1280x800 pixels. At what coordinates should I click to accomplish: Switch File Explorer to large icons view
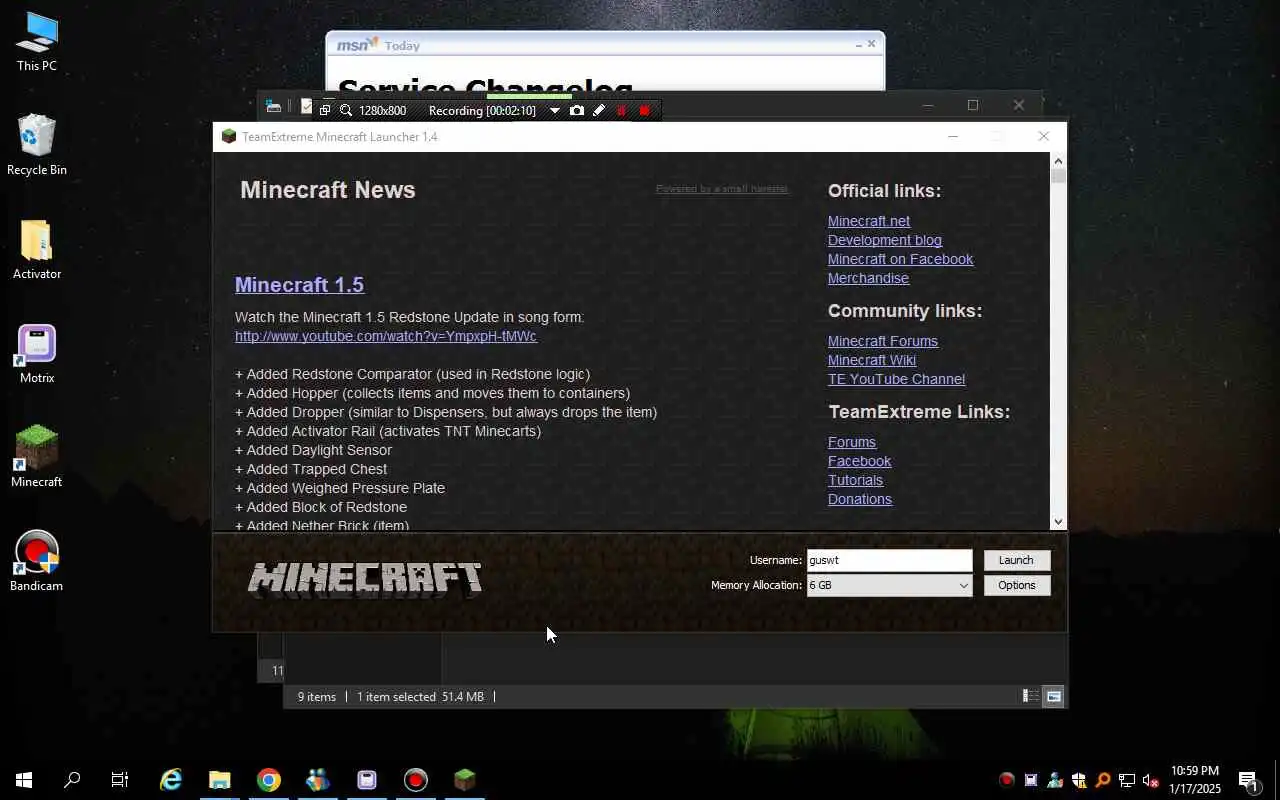pos(1053,696)
